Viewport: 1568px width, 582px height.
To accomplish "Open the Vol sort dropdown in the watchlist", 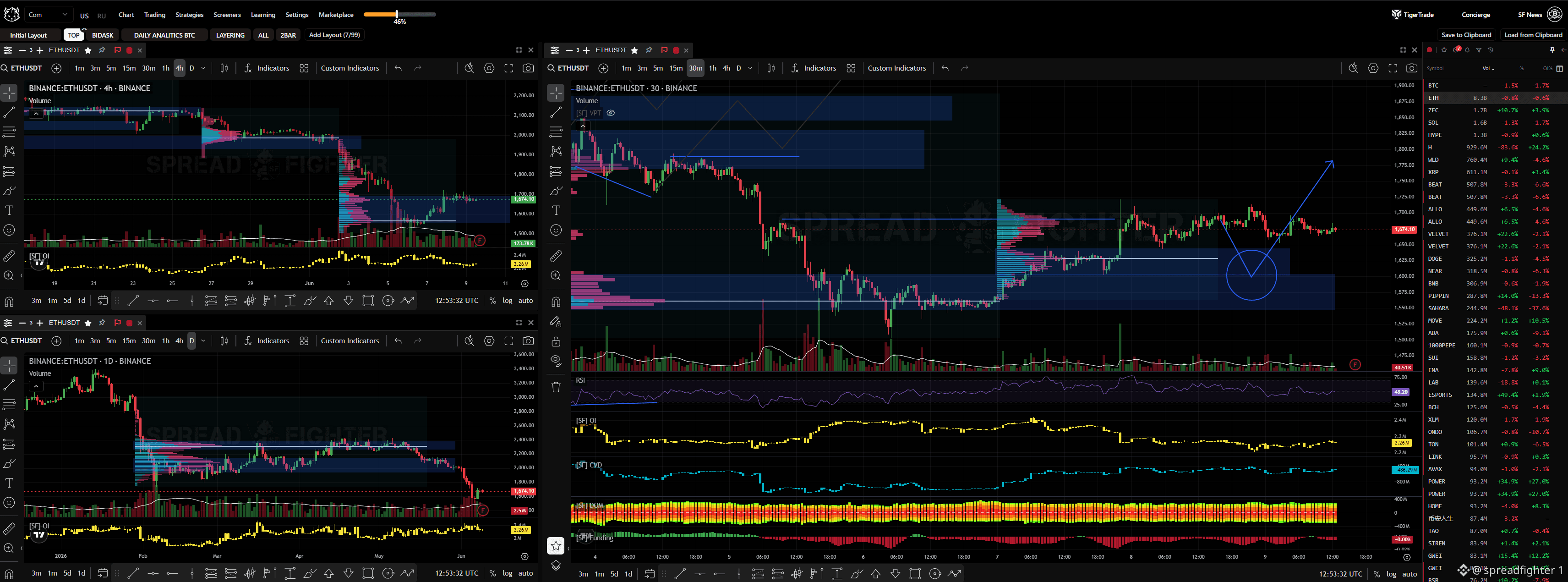I will point(1488,68).
